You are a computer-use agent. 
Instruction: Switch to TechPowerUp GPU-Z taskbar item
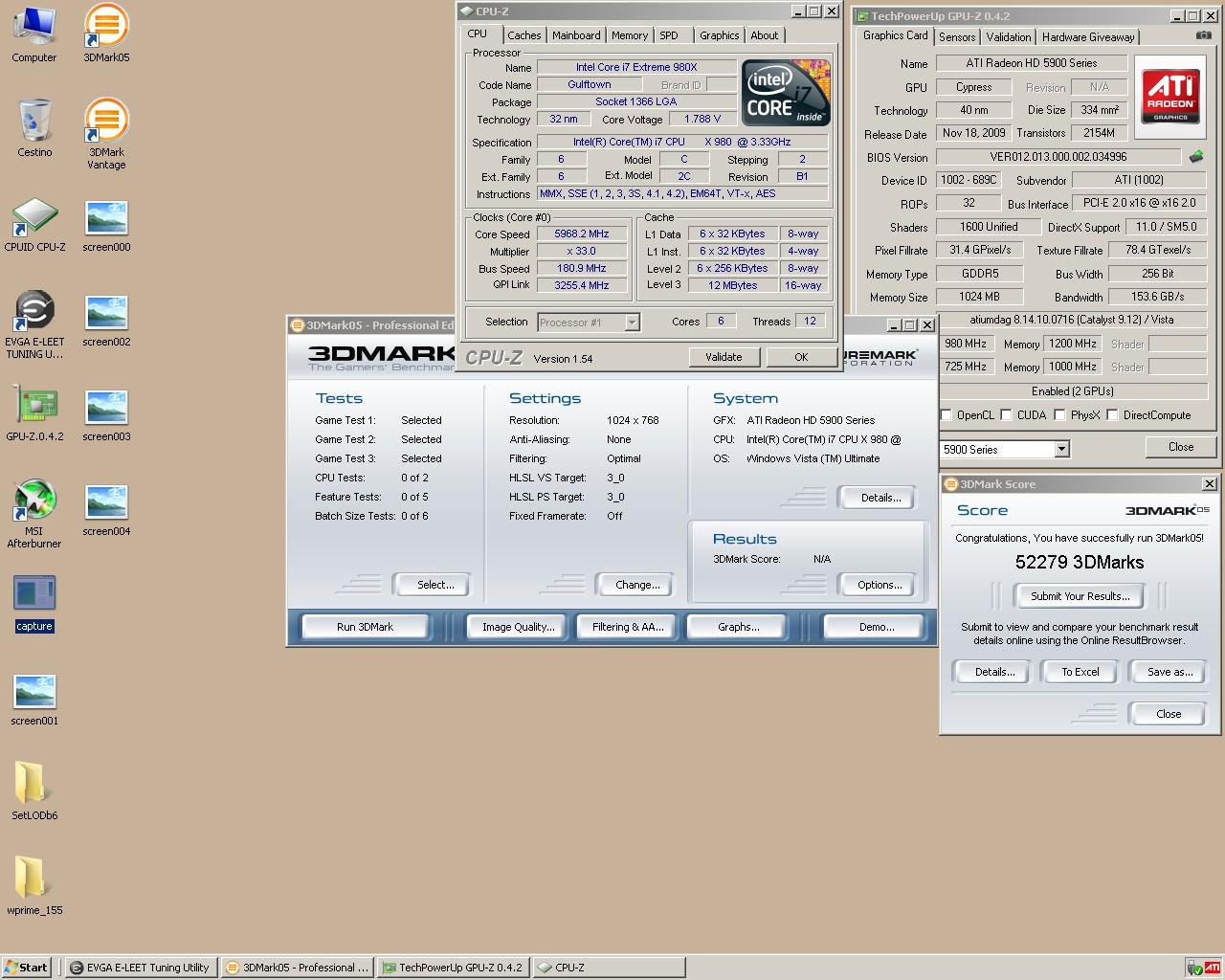tap(454, 968)
